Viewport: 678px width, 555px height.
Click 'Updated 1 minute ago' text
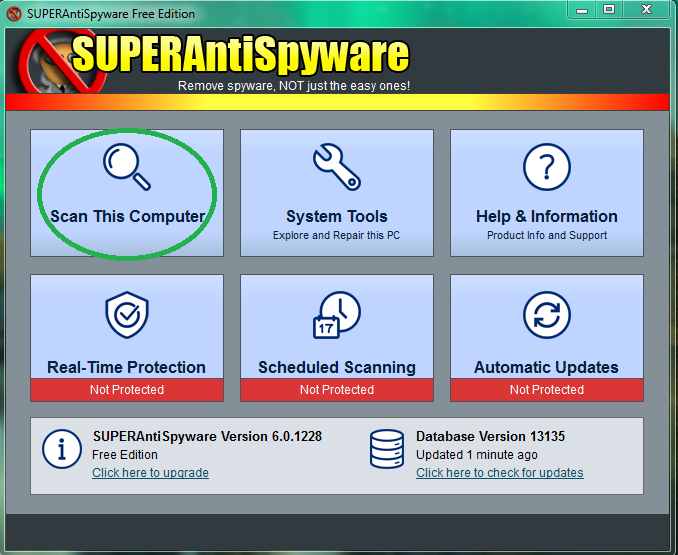(477, 455)
